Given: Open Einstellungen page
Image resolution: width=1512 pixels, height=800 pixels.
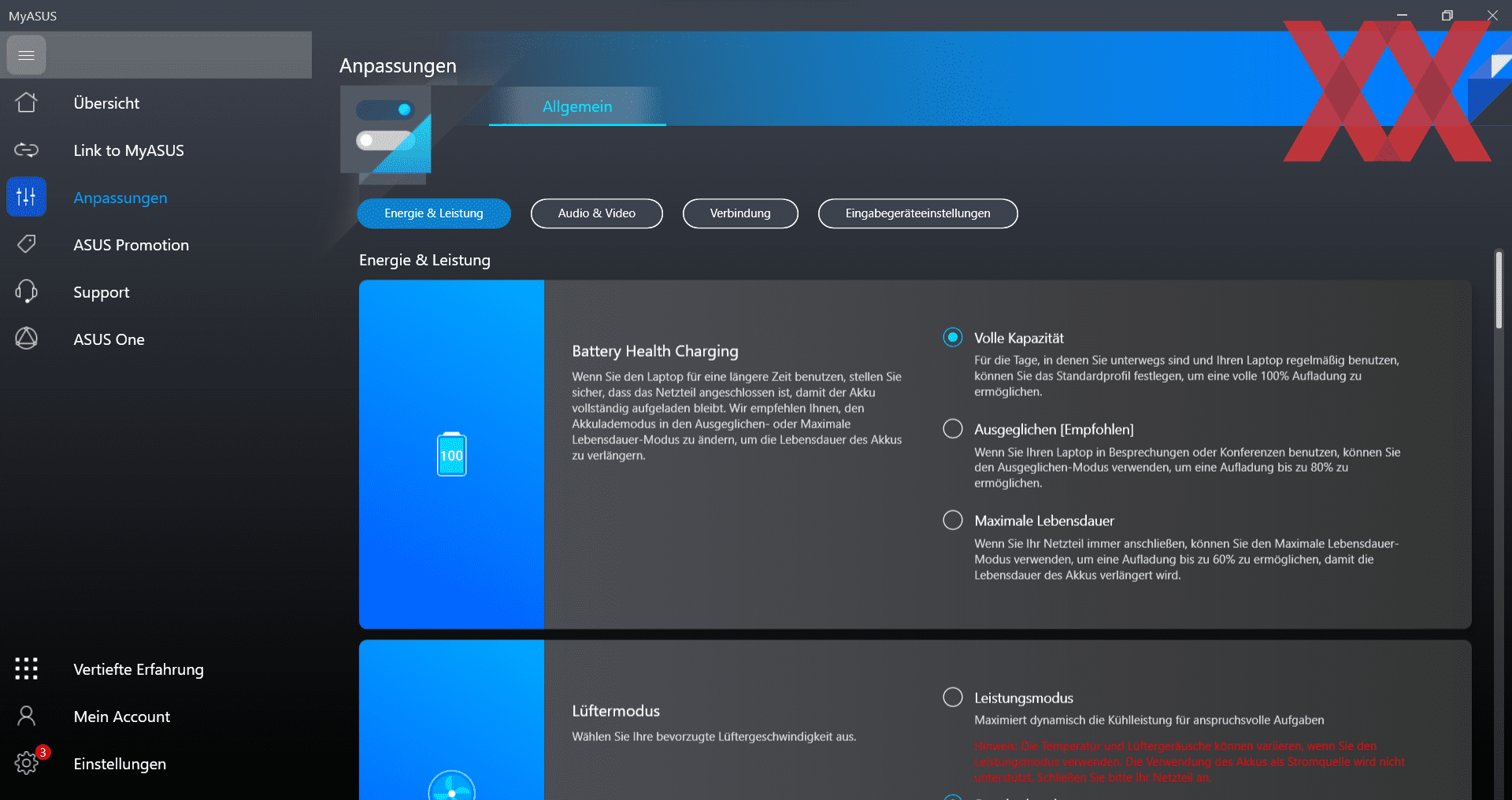Looking at the screenshot, I should 120,764.
